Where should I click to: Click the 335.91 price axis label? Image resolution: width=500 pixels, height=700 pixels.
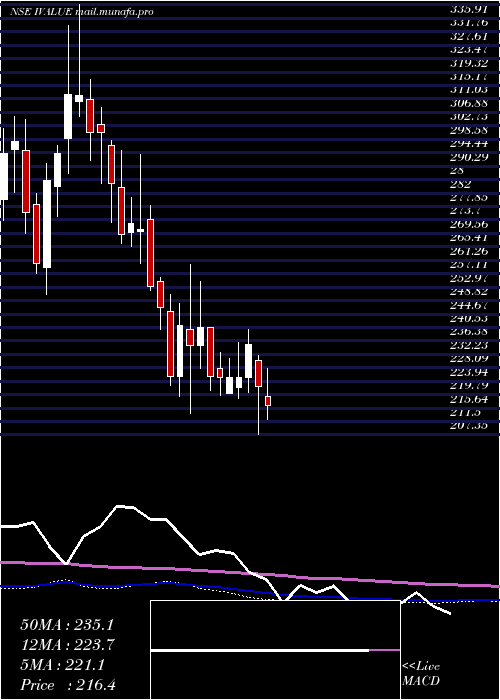click(468, 8)
